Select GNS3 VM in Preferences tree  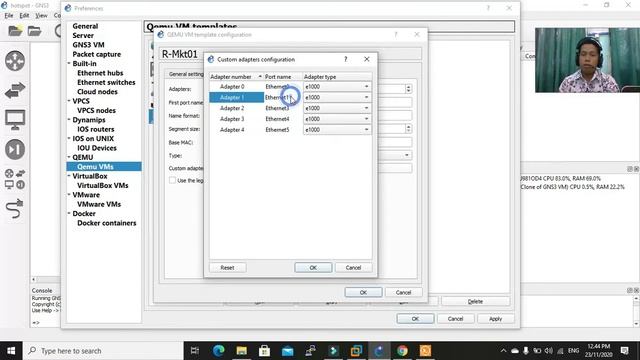coord(88,45)
